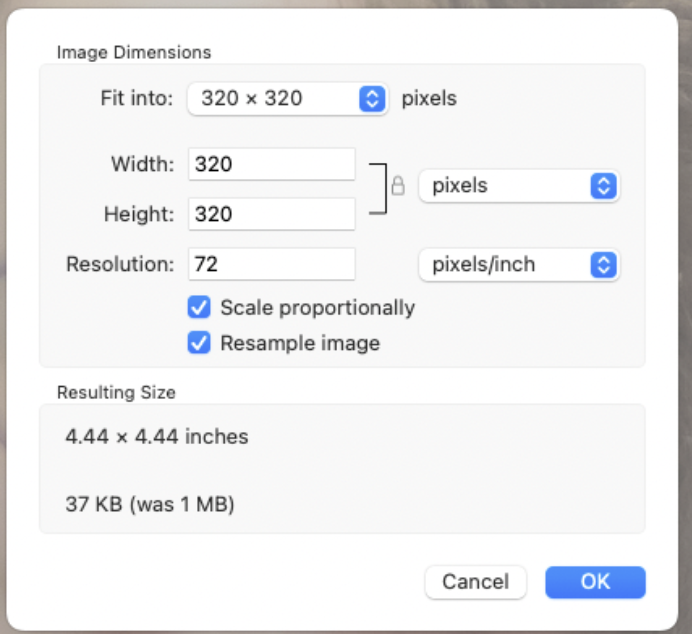This screenshot has height=634, width=692.
Task: Click the Resample image label text
Action: point(300,343)
